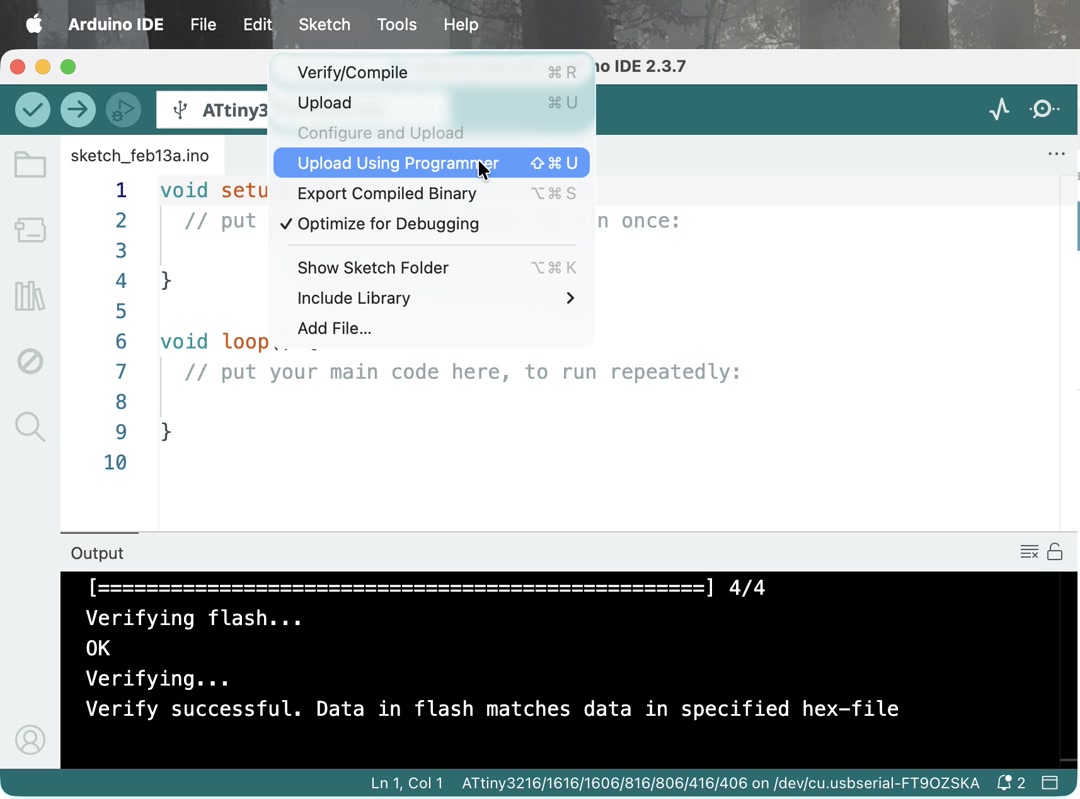Open the user account profile icon
1080x799 pixels.
[x=30, y=740]
